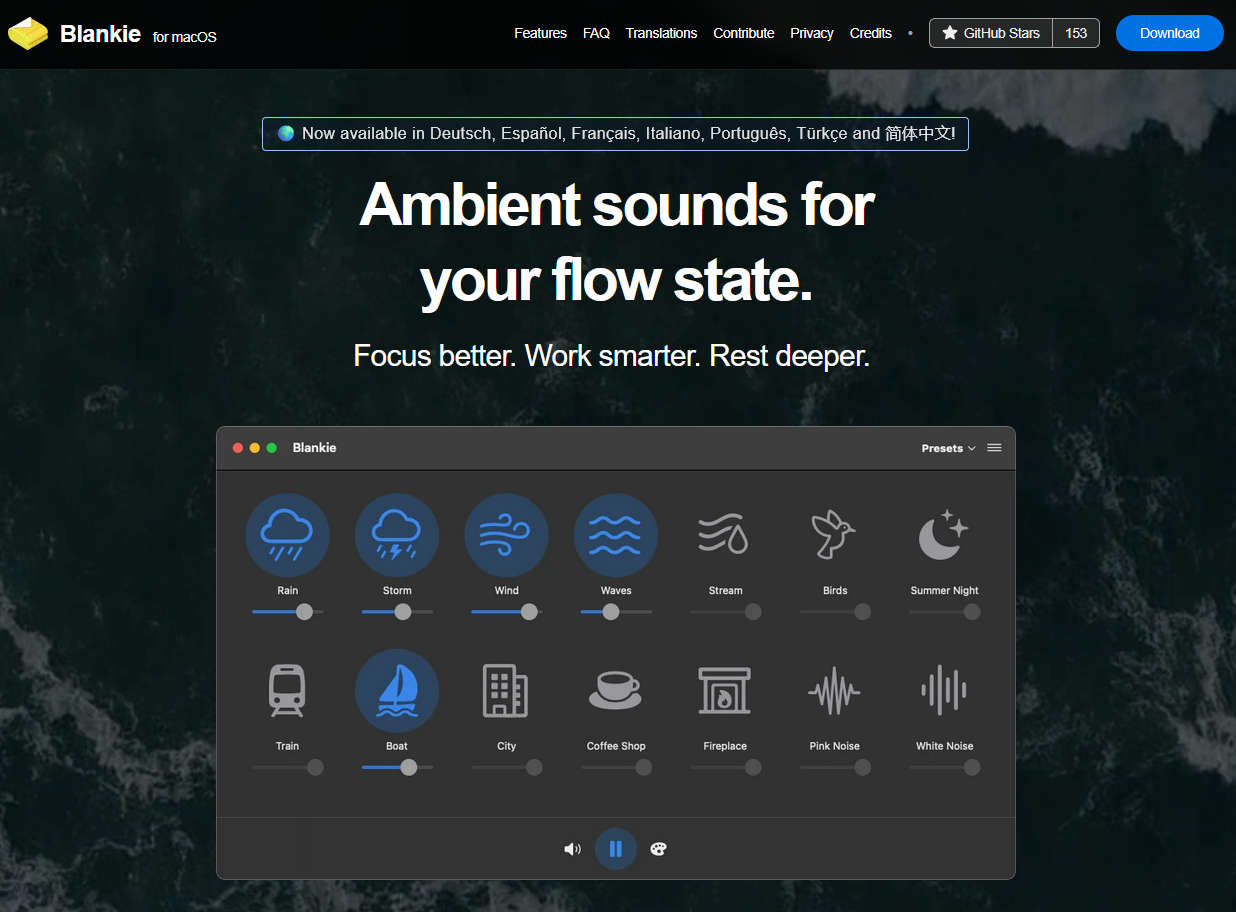Enable the City building icon
Viewport: 1236px width, 912px height.
506,691
